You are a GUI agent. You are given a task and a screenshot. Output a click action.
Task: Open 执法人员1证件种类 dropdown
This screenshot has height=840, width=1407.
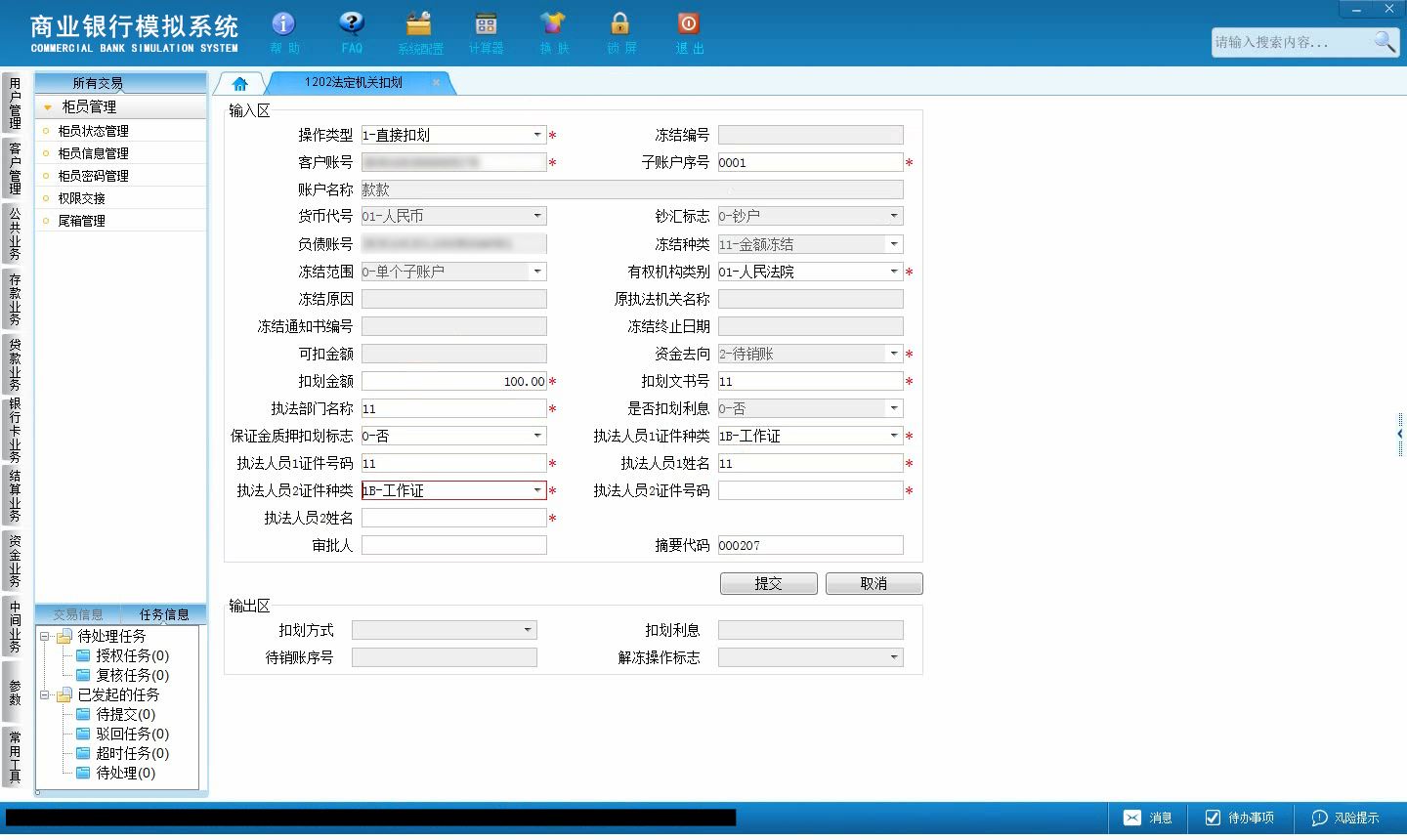tap(894, 436)
